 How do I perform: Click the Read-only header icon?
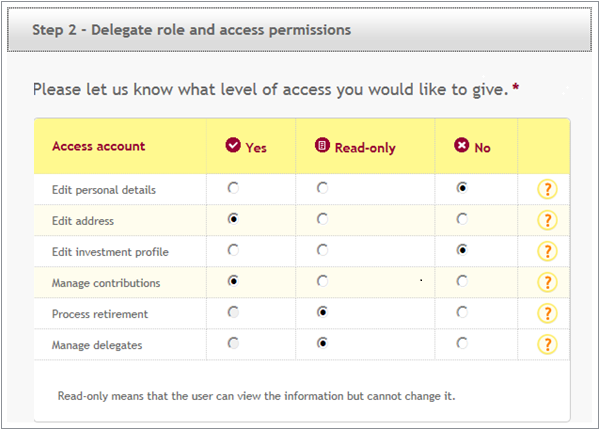click(x=322, y=145)
